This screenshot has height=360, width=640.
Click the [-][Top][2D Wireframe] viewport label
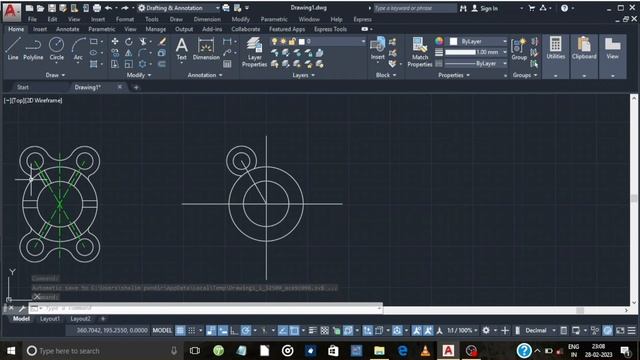coord(33,100)
